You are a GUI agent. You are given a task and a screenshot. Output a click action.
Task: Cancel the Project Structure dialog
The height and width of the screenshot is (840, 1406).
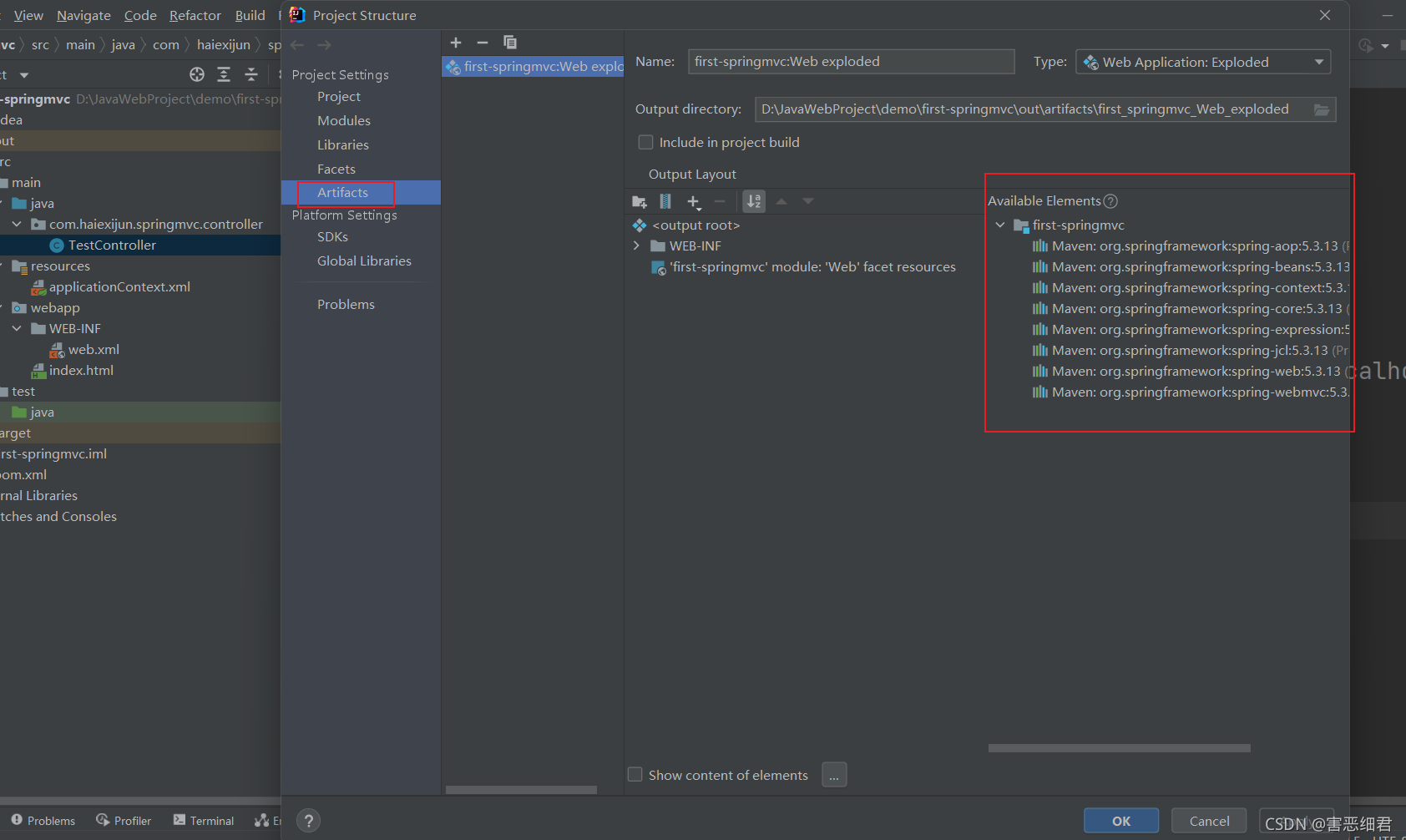point(1209,821)
